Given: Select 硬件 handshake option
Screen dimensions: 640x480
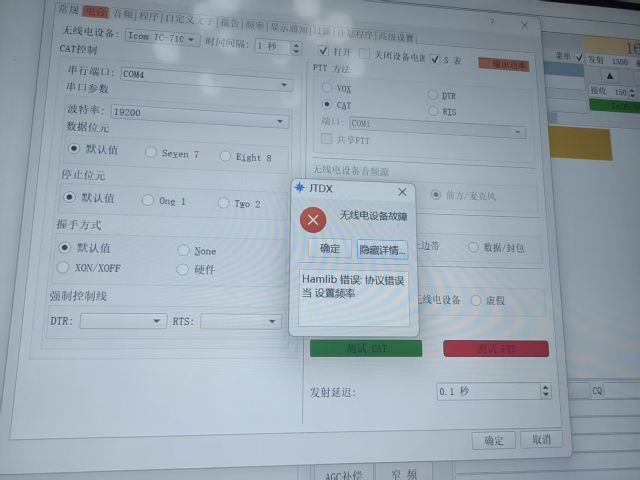Looking at the screenshot, I should tap(182, 269).
